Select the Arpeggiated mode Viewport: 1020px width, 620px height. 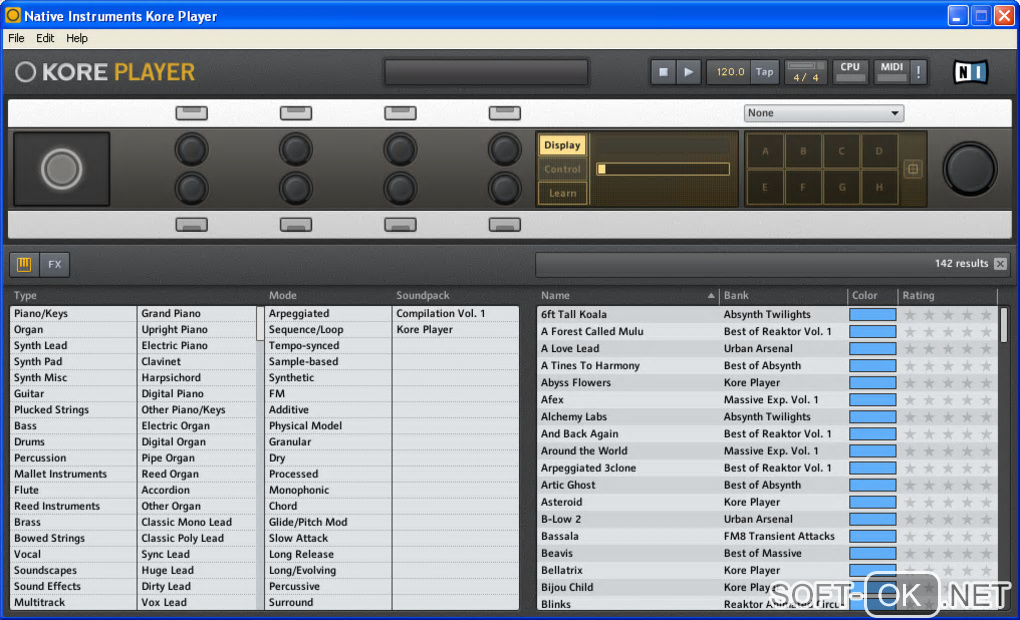(x=328, y=314)
